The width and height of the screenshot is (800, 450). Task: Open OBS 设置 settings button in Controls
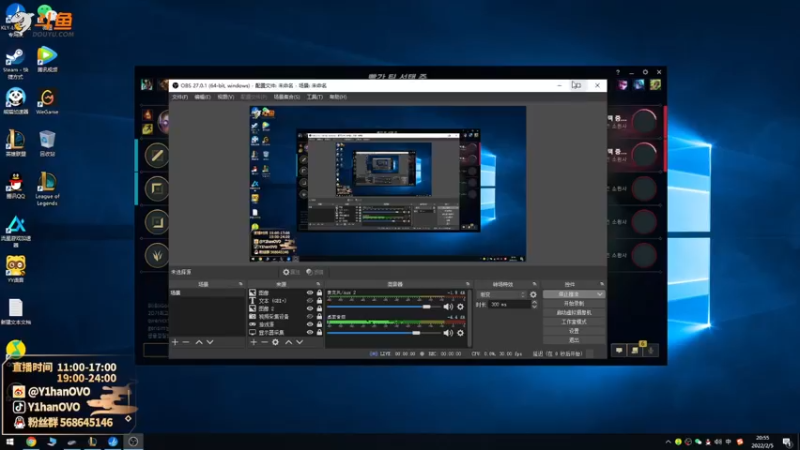(574, 331)
